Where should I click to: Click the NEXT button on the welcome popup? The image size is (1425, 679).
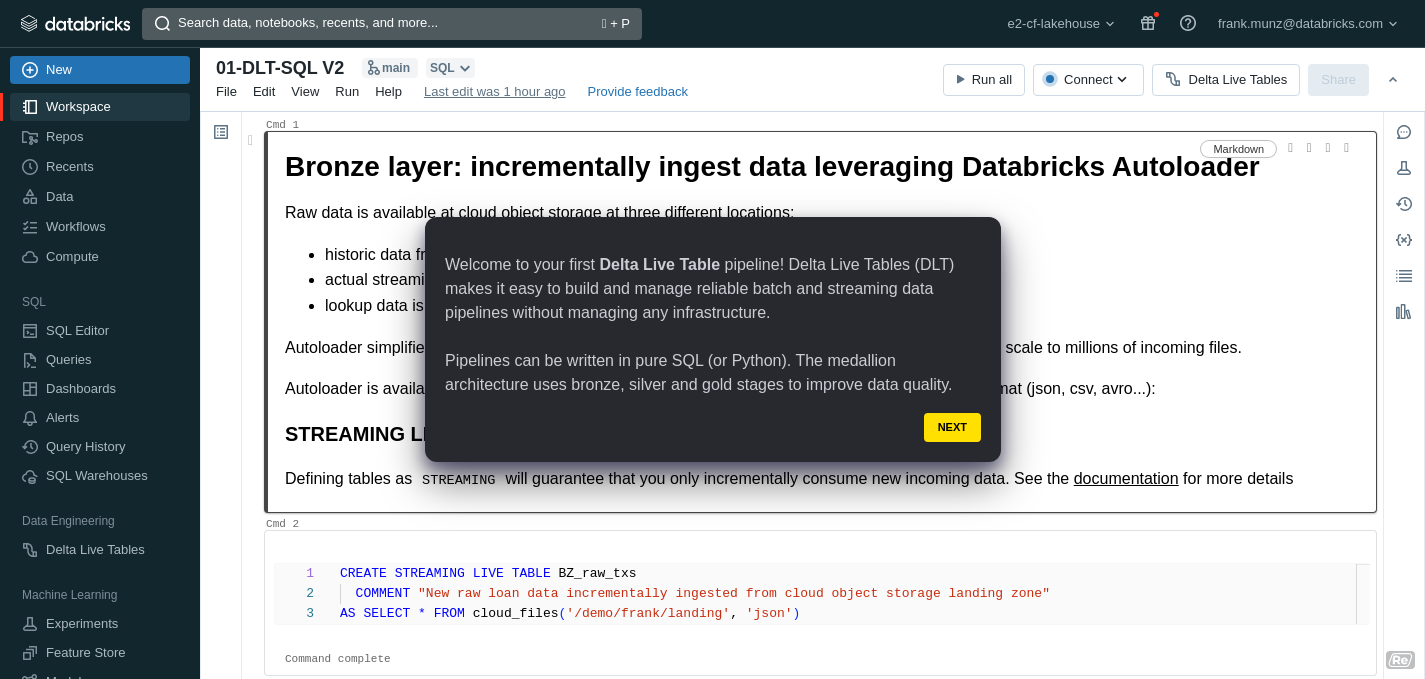[951, 427]
